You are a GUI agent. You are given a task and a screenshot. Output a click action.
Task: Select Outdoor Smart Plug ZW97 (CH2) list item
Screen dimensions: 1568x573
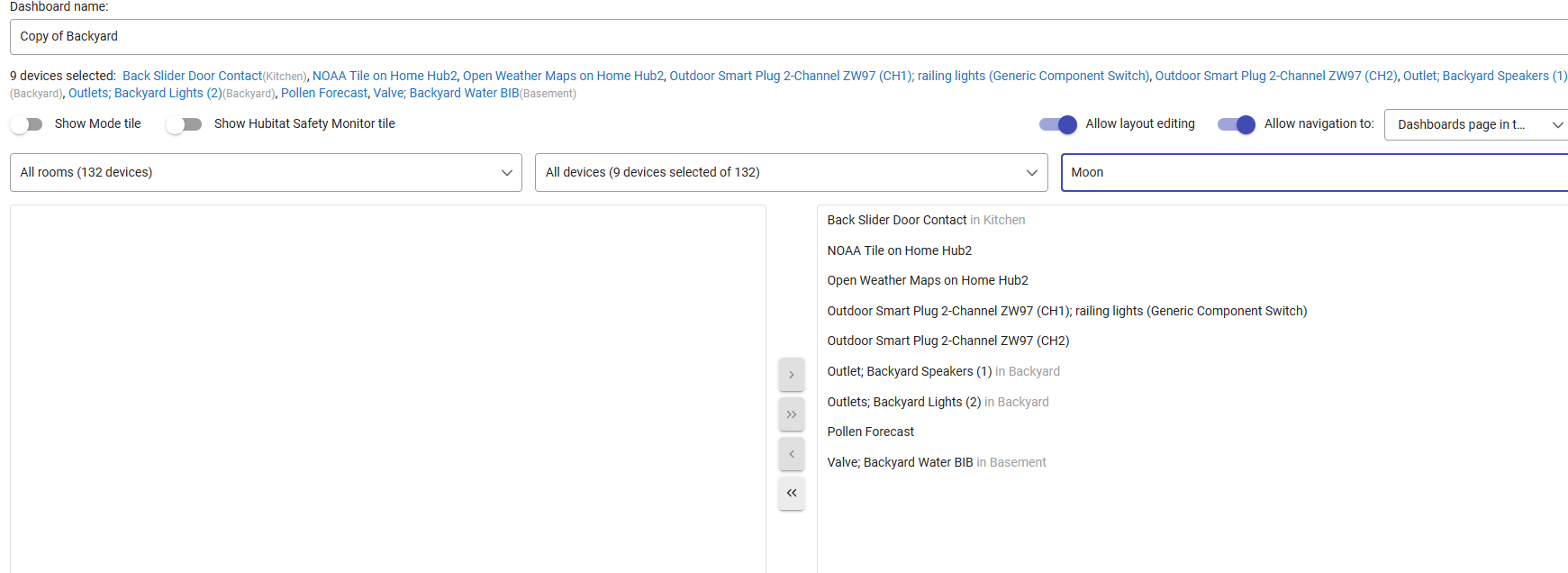coord(947,341)
